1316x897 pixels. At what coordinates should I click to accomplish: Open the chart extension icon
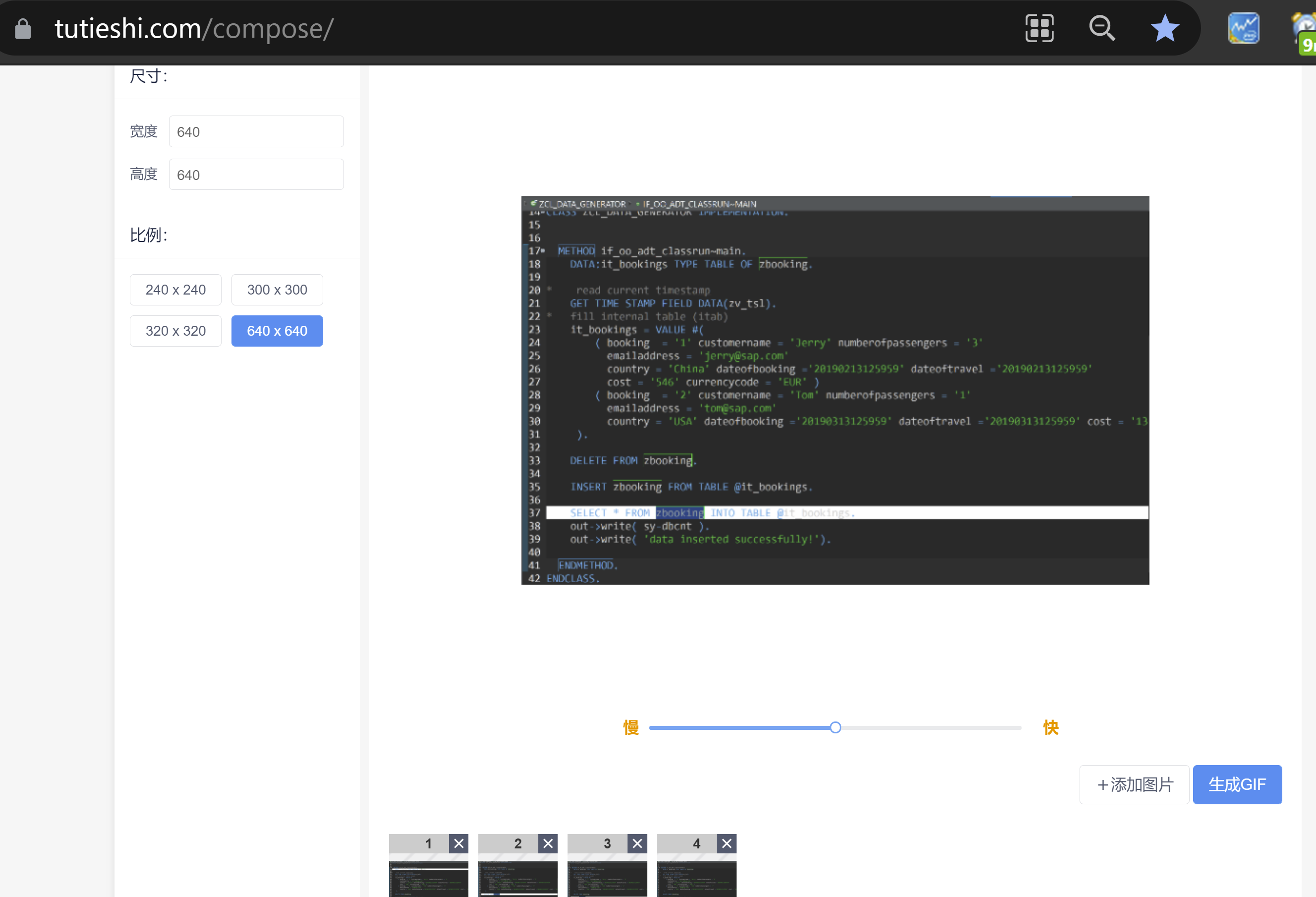[1243, 28]
